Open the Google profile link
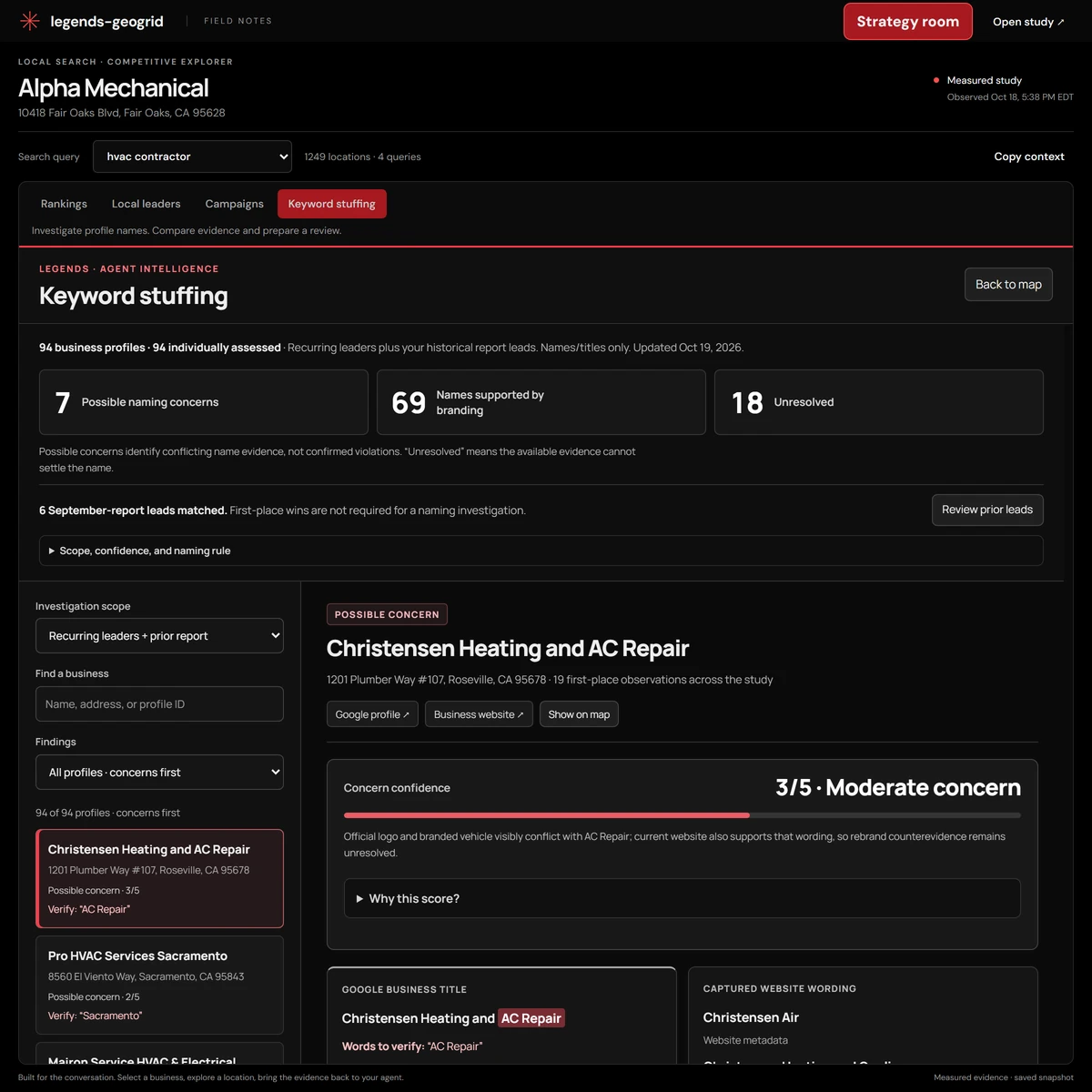 point(372,714)
